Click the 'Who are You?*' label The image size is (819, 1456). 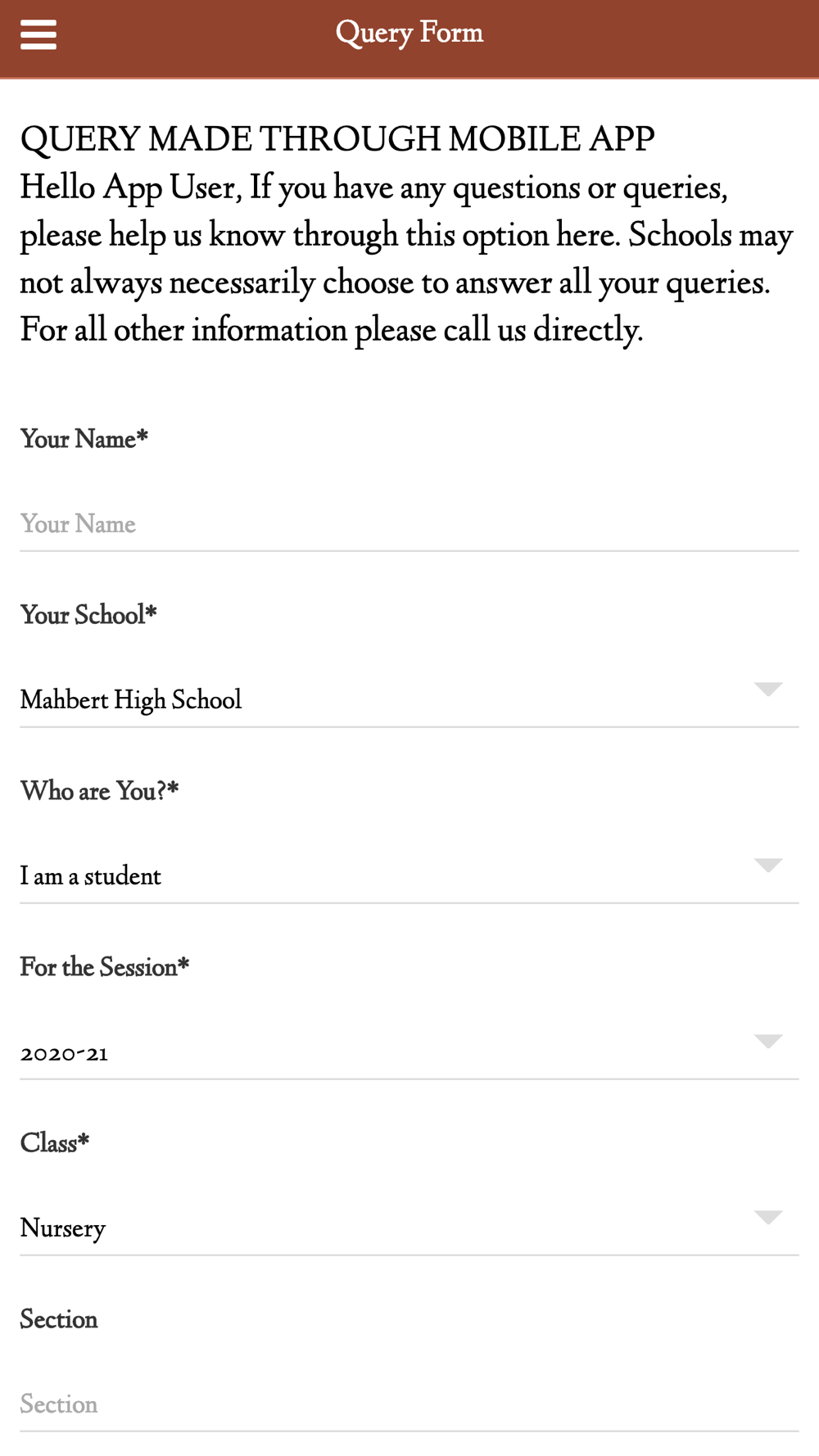point(99,791)
